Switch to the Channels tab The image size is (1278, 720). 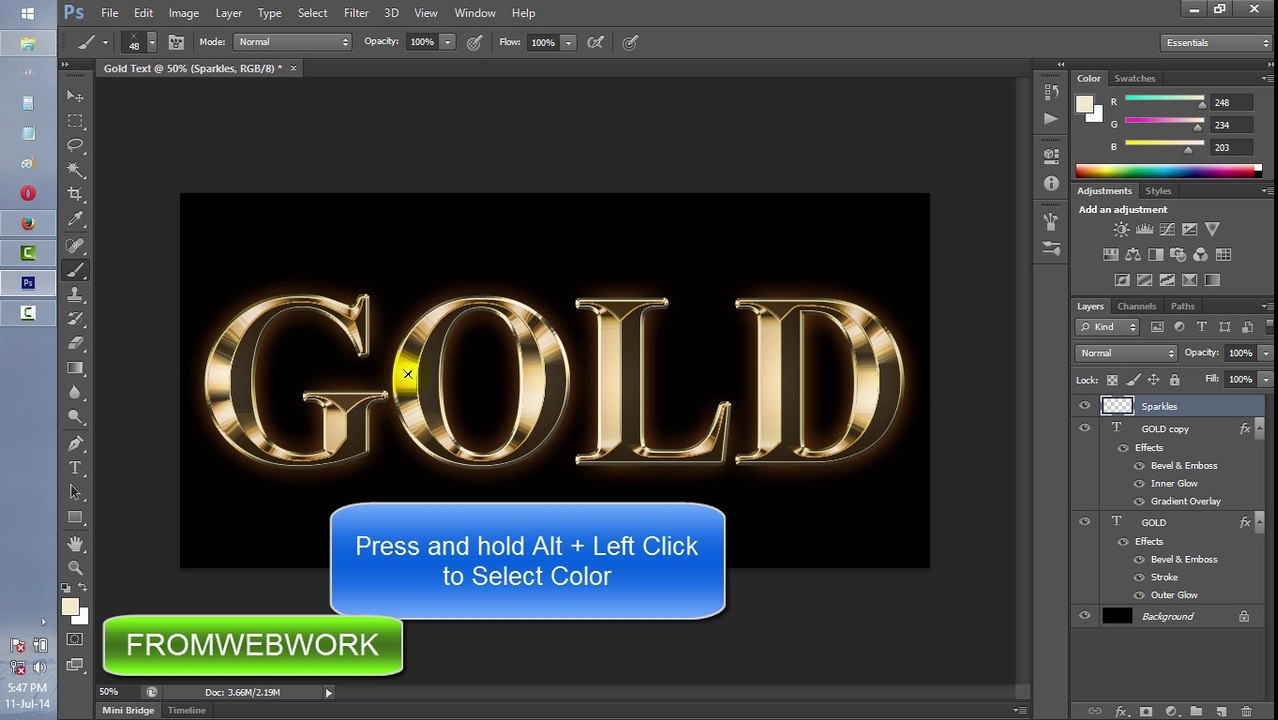(x=1136, y=306)
